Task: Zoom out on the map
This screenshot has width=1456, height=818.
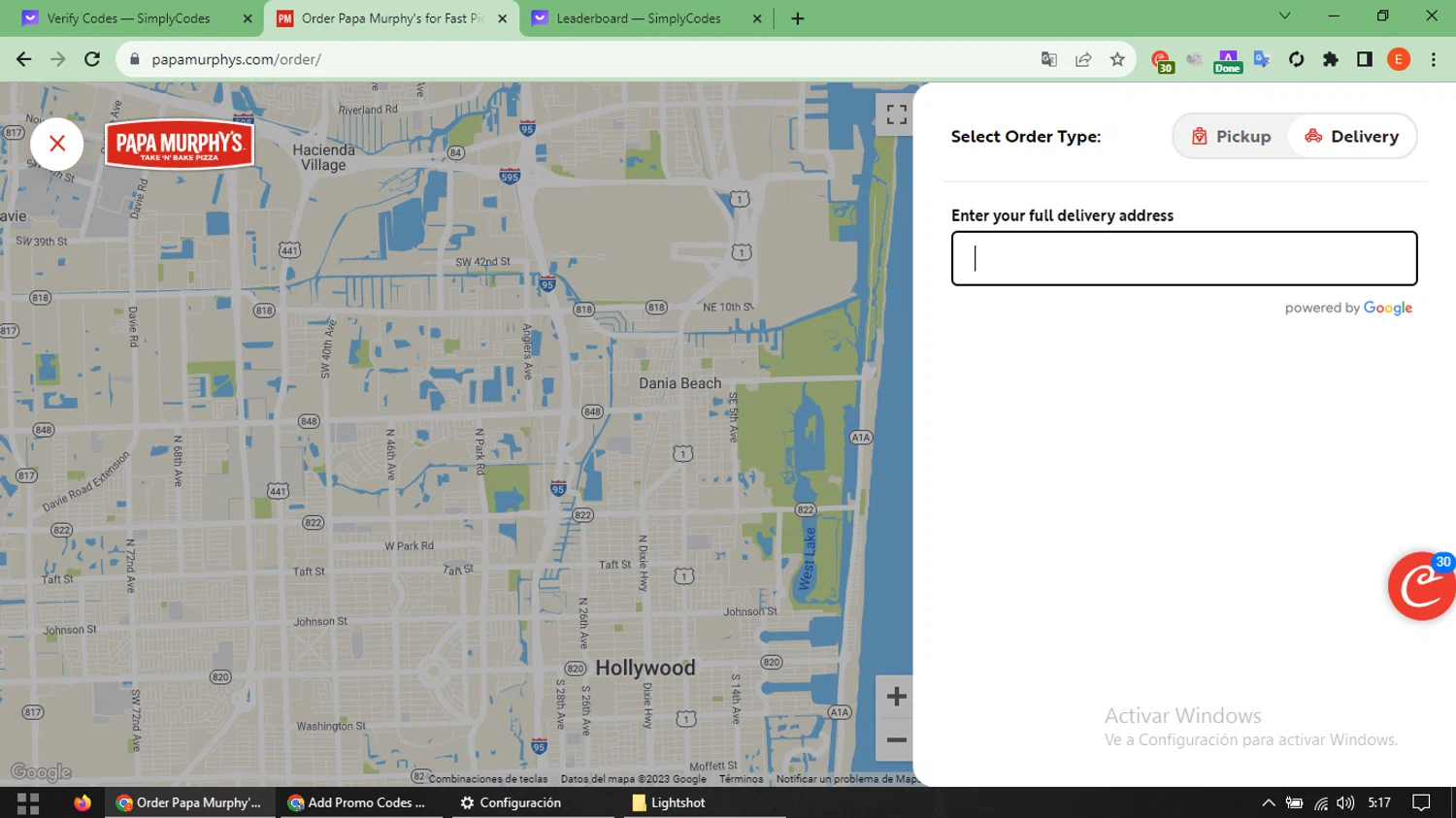Action: point(896,740)
